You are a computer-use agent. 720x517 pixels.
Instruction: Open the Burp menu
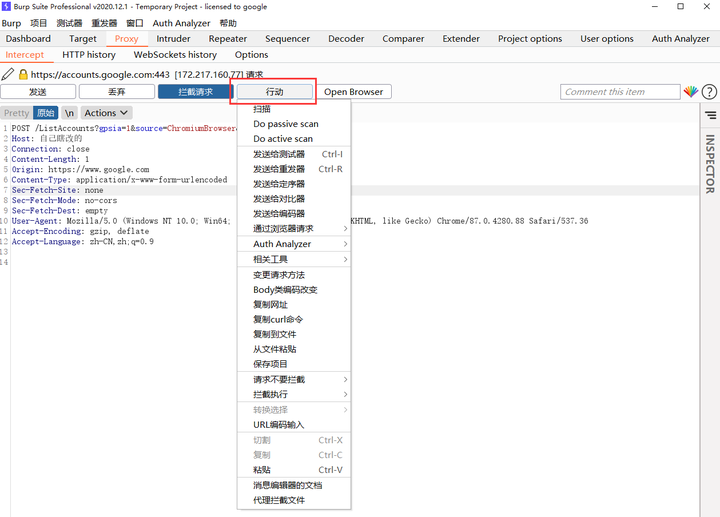click(x=11, y=23)
